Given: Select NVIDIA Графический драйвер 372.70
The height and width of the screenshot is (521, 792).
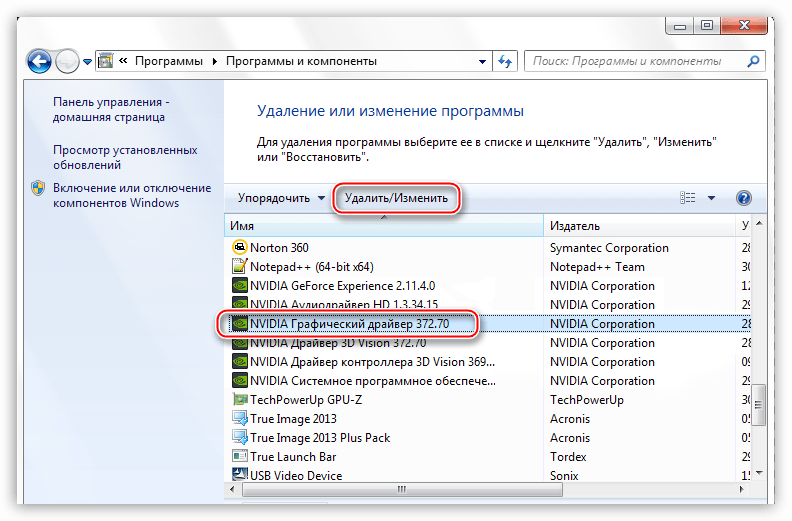Looking at the screenshot, I should click(x=350, y=324).
